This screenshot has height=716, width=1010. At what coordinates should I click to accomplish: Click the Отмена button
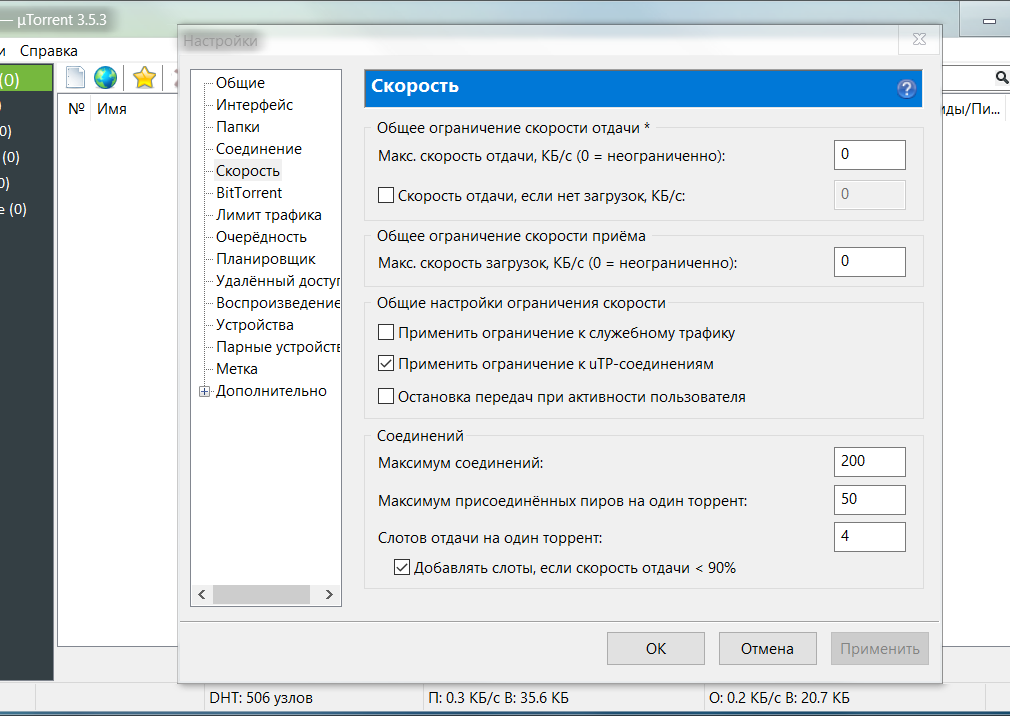click(x=767, y=648)
